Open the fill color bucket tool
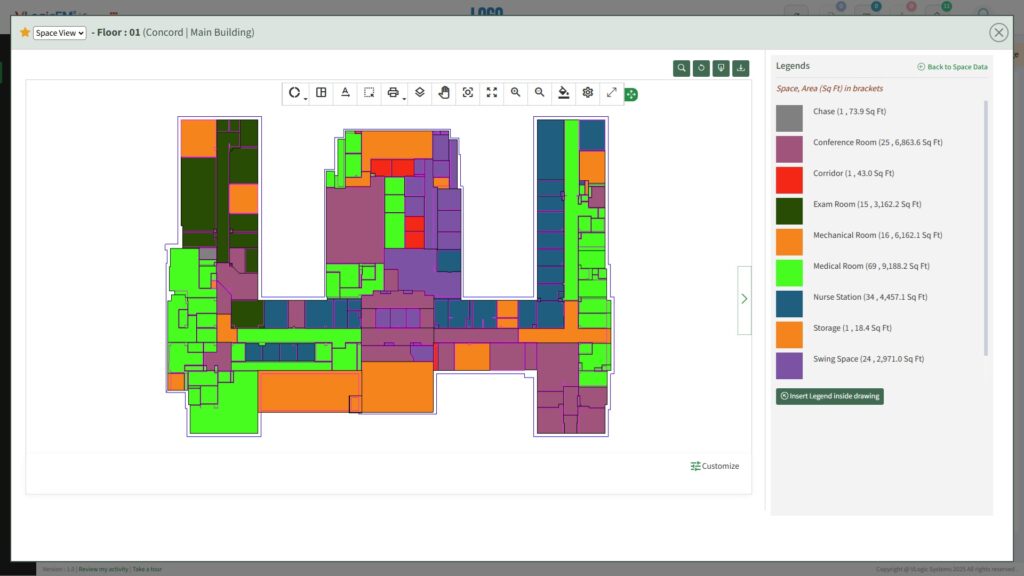 (564, 93)
